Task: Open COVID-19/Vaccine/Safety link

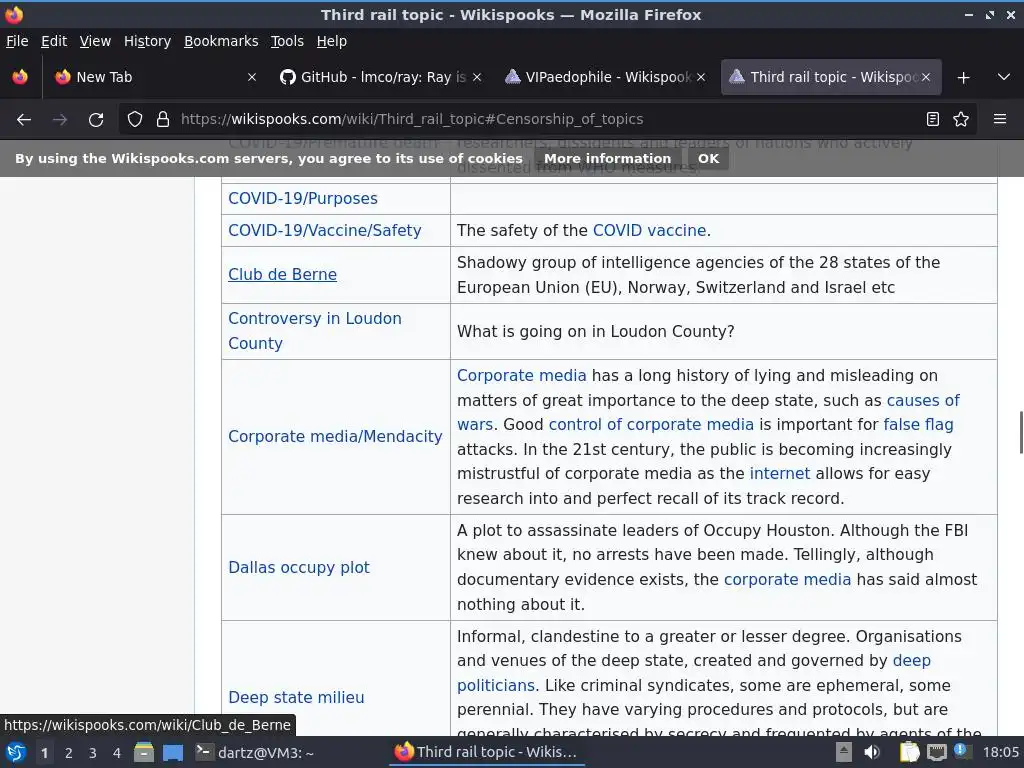Action: pyautogui.click(x=325, y=231)
